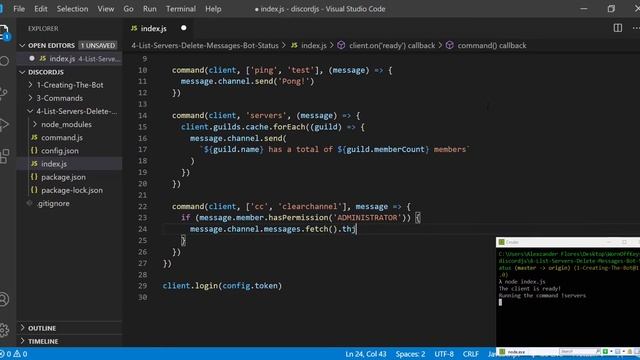Select index.js in the file tree
Image resolution: width=640 pixels, height=360 pixels.
point(54,164)
